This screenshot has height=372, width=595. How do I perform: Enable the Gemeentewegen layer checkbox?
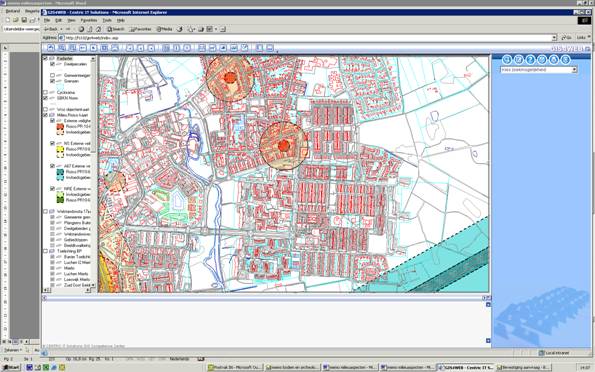(x=52, y=76)
